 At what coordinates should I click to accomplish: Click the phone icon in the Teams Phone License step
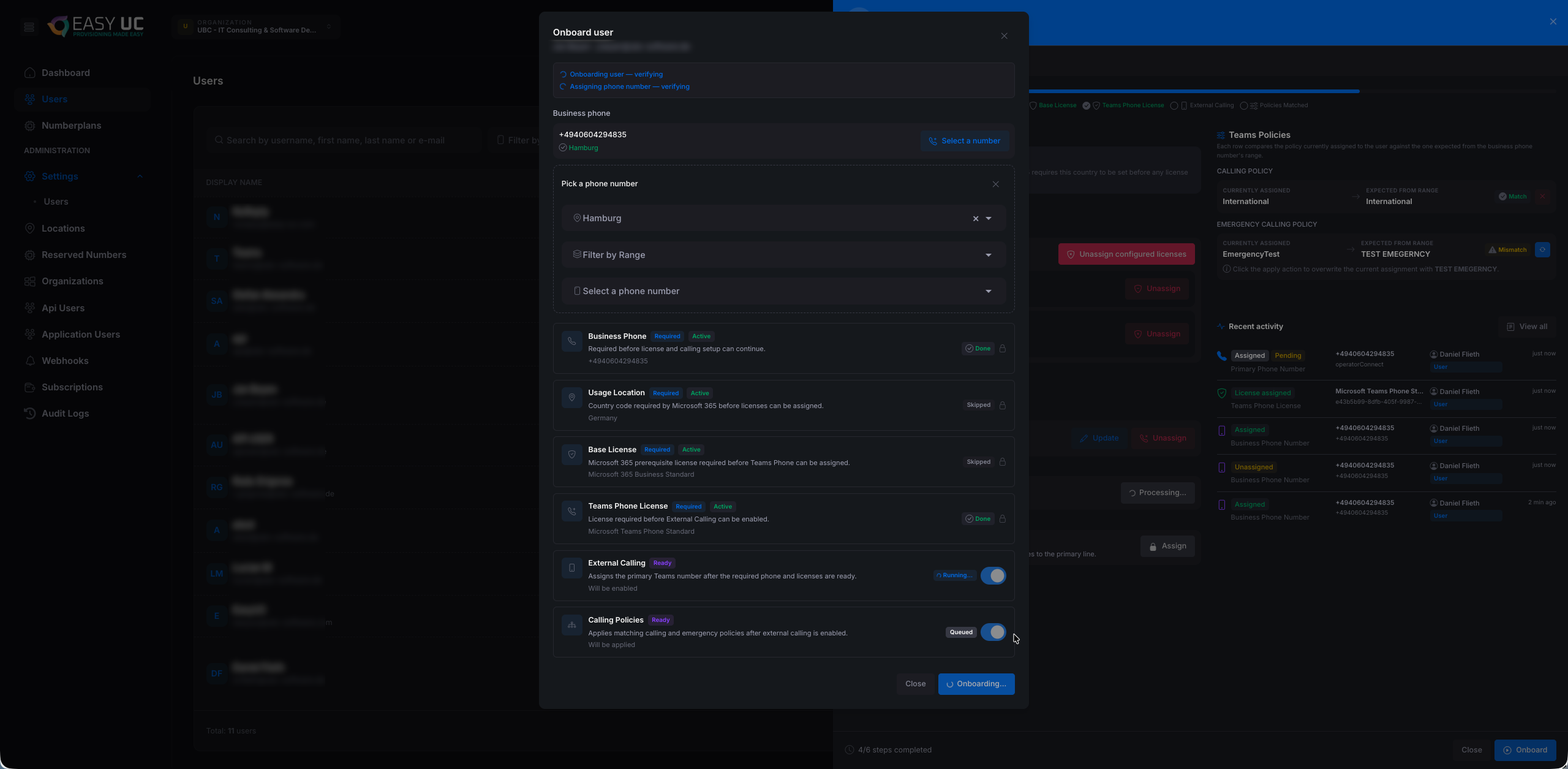(x=571, y=511)
